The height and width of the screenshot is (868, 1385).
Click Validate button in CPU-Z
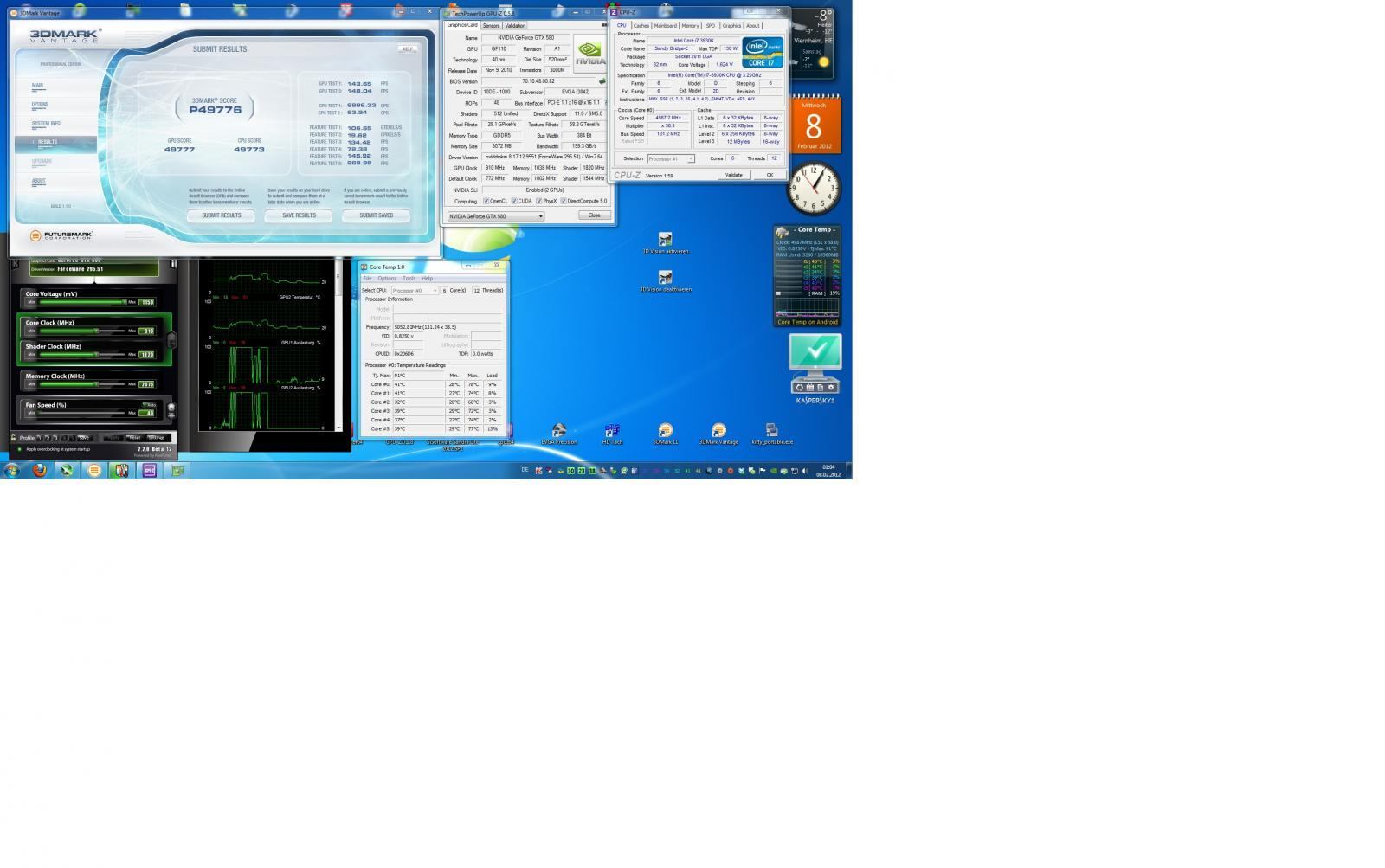pyautogui.click(x=734, y=175)
